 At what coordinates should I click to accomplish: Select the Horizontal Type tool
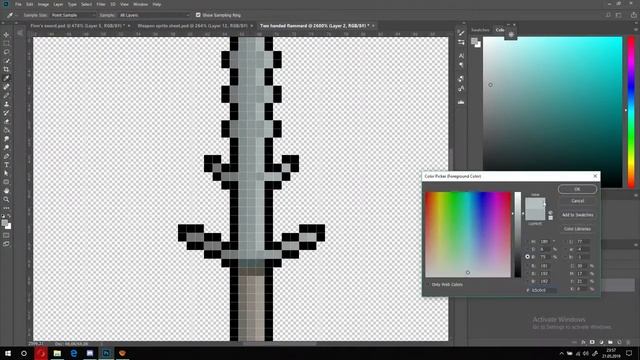pyautogui.click(x=6, y=164)
